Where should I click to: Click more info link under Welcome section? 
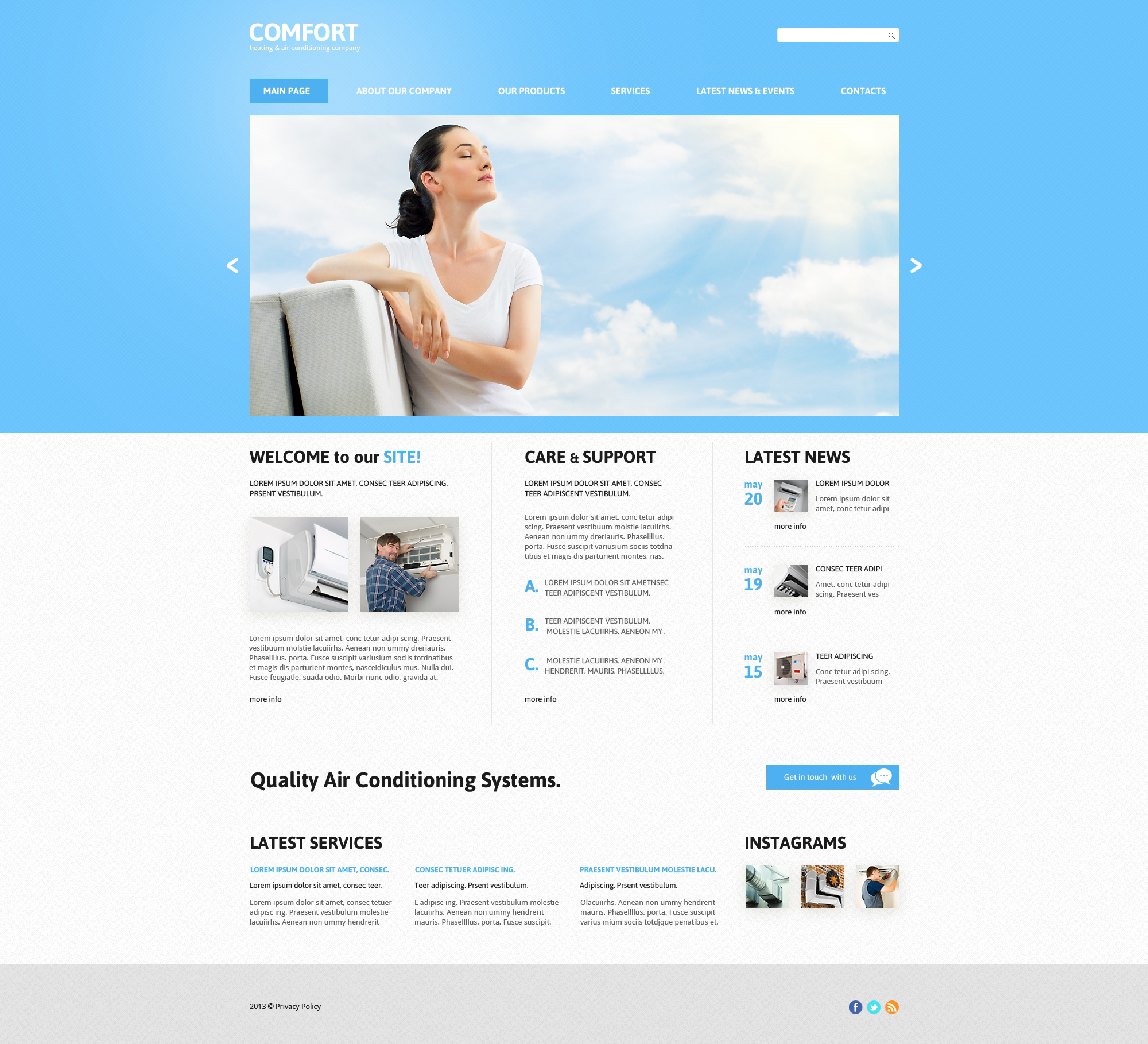pyautogui.click(x=265, y=698)
